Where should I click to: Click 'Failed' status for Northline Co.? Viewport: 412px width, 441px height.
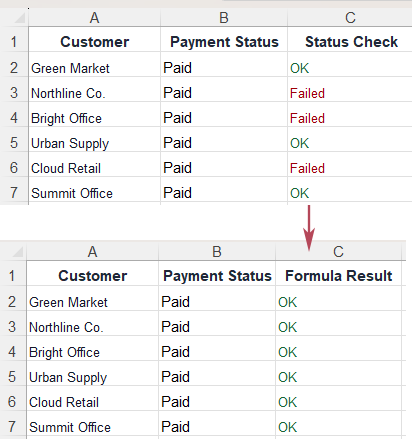click(350, 89)
